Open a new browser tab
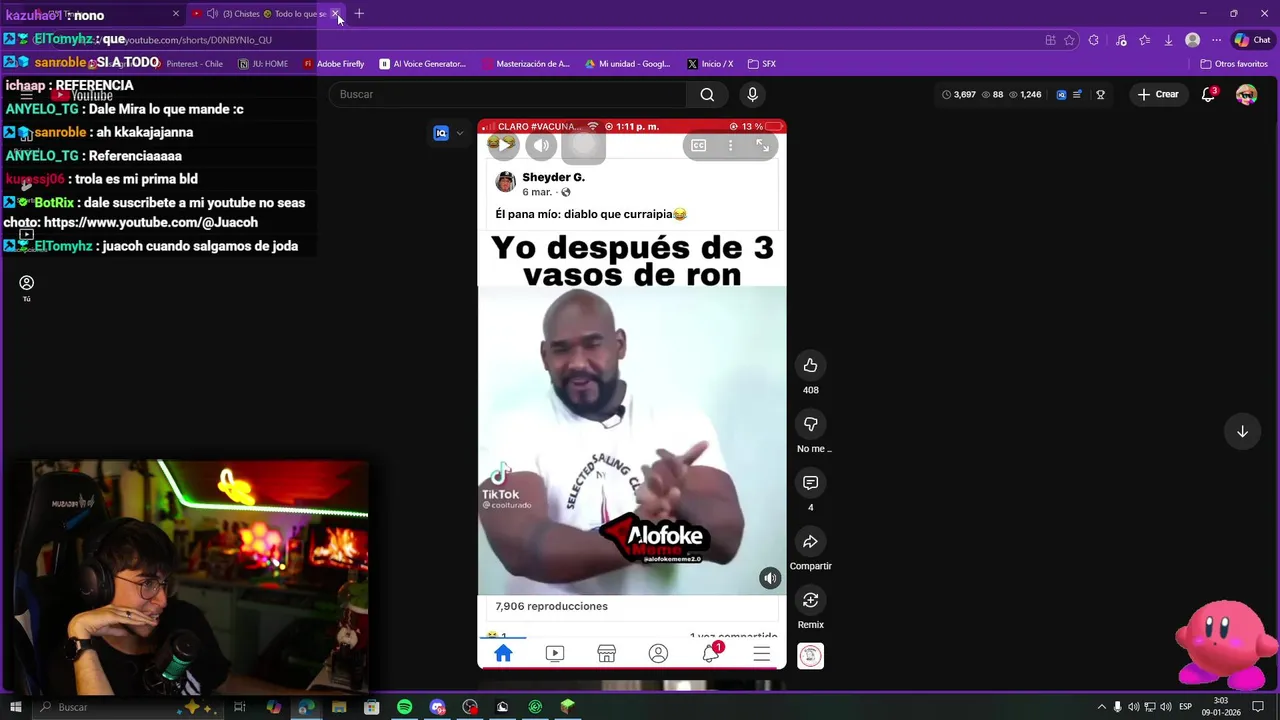 pyautogui.click(x=359, y=14)
